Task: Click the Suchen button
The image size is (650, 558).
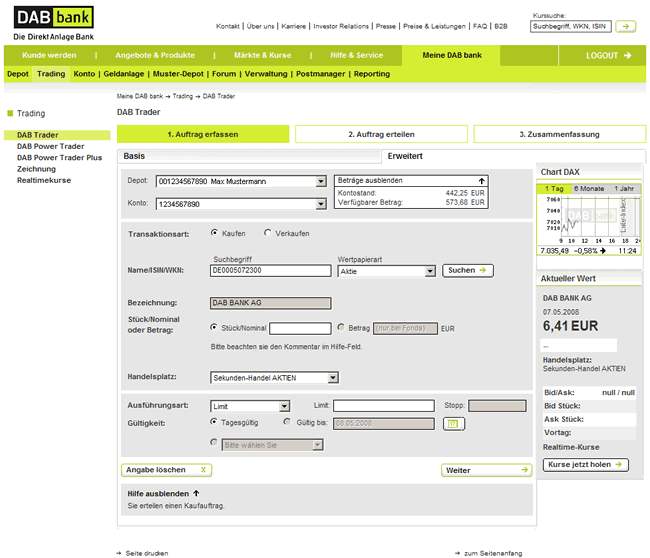Action: tap(468, 270)
